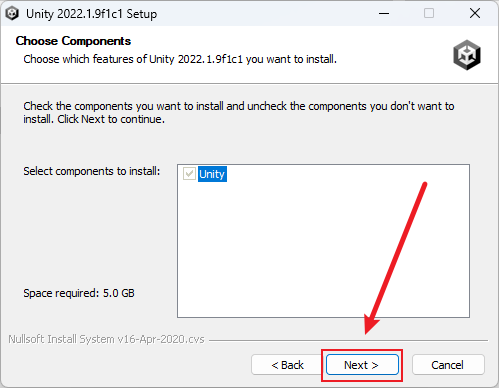
Task: Click 'Select components to install:' label
Action: tap(92, 171)
